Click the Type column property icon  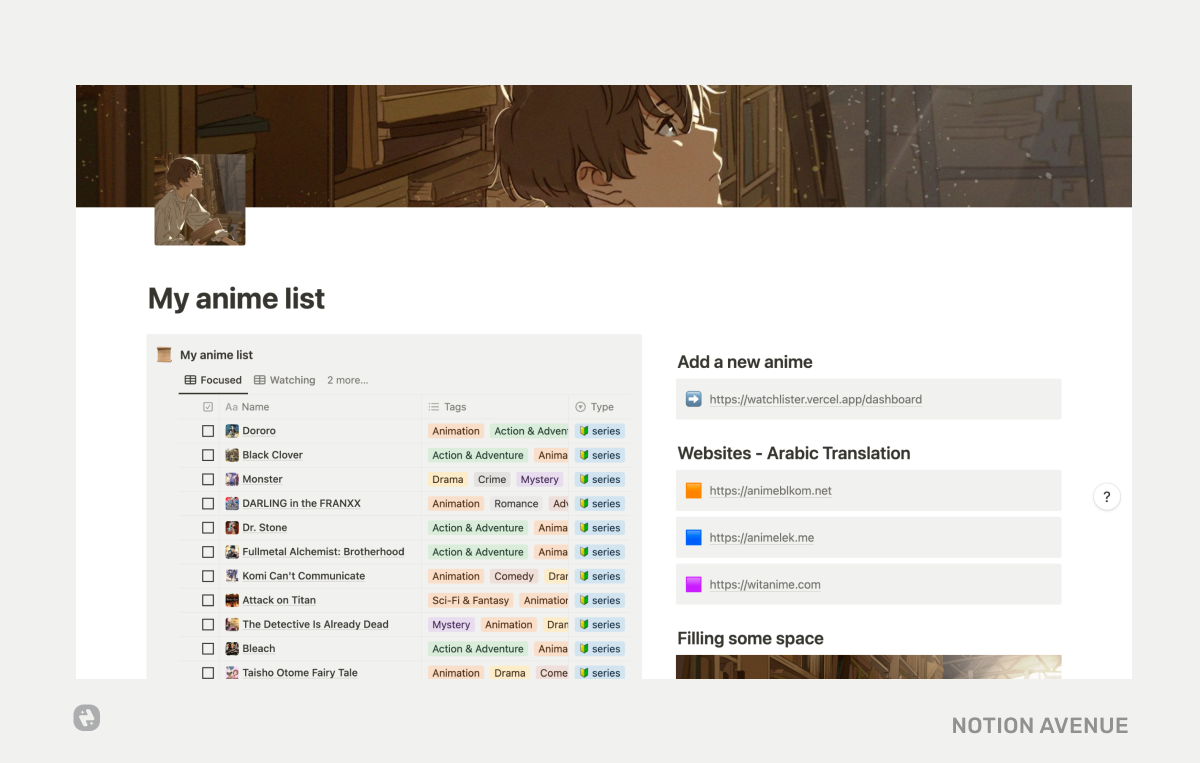pos(578,407)
